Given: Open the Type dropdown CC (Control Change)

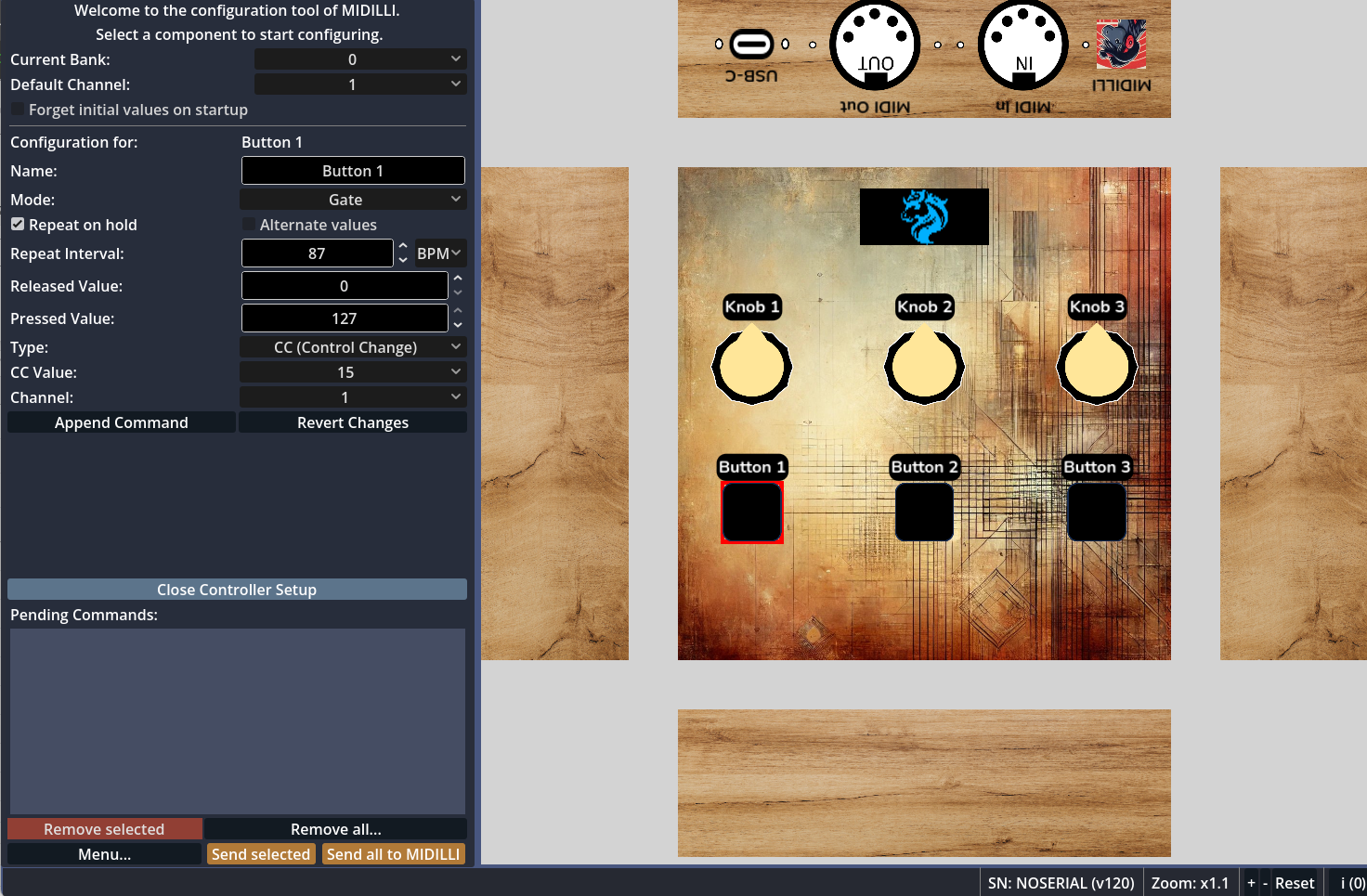Looking at the screenshot, I should [353, 347].
